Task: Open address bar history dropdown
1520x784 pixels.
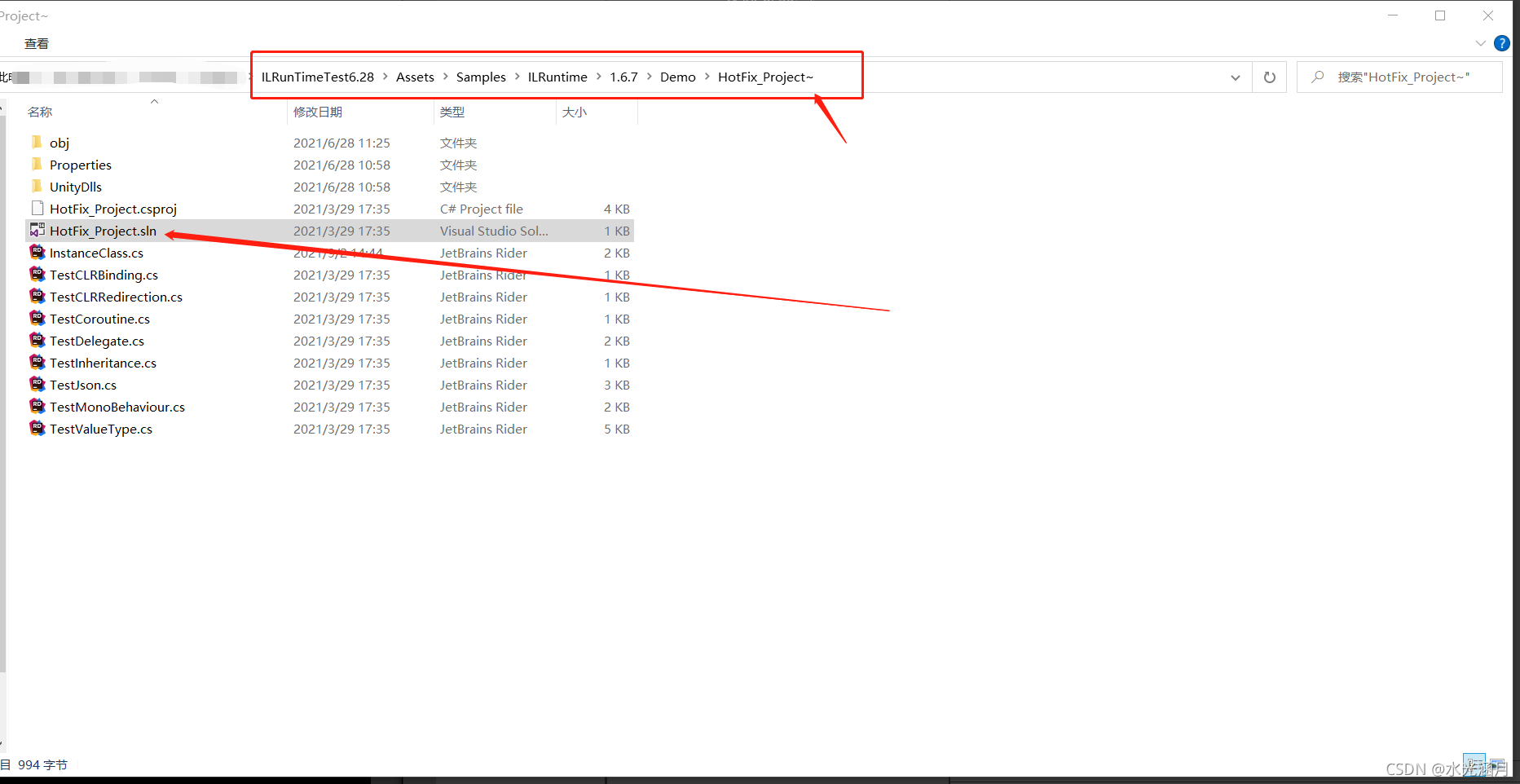Action: [x=1236, y=77]
